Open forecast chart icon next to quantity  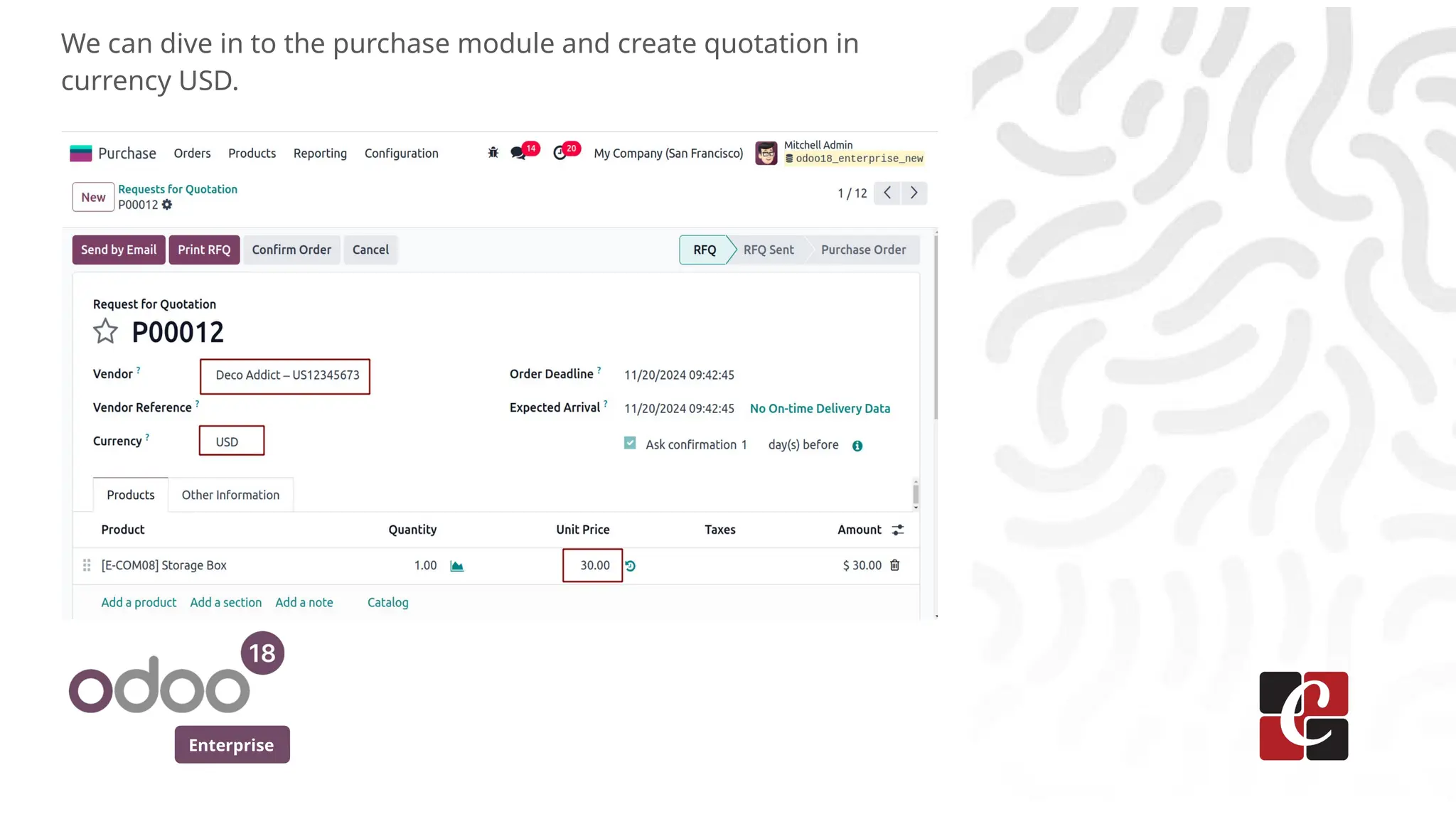(457, 566)
